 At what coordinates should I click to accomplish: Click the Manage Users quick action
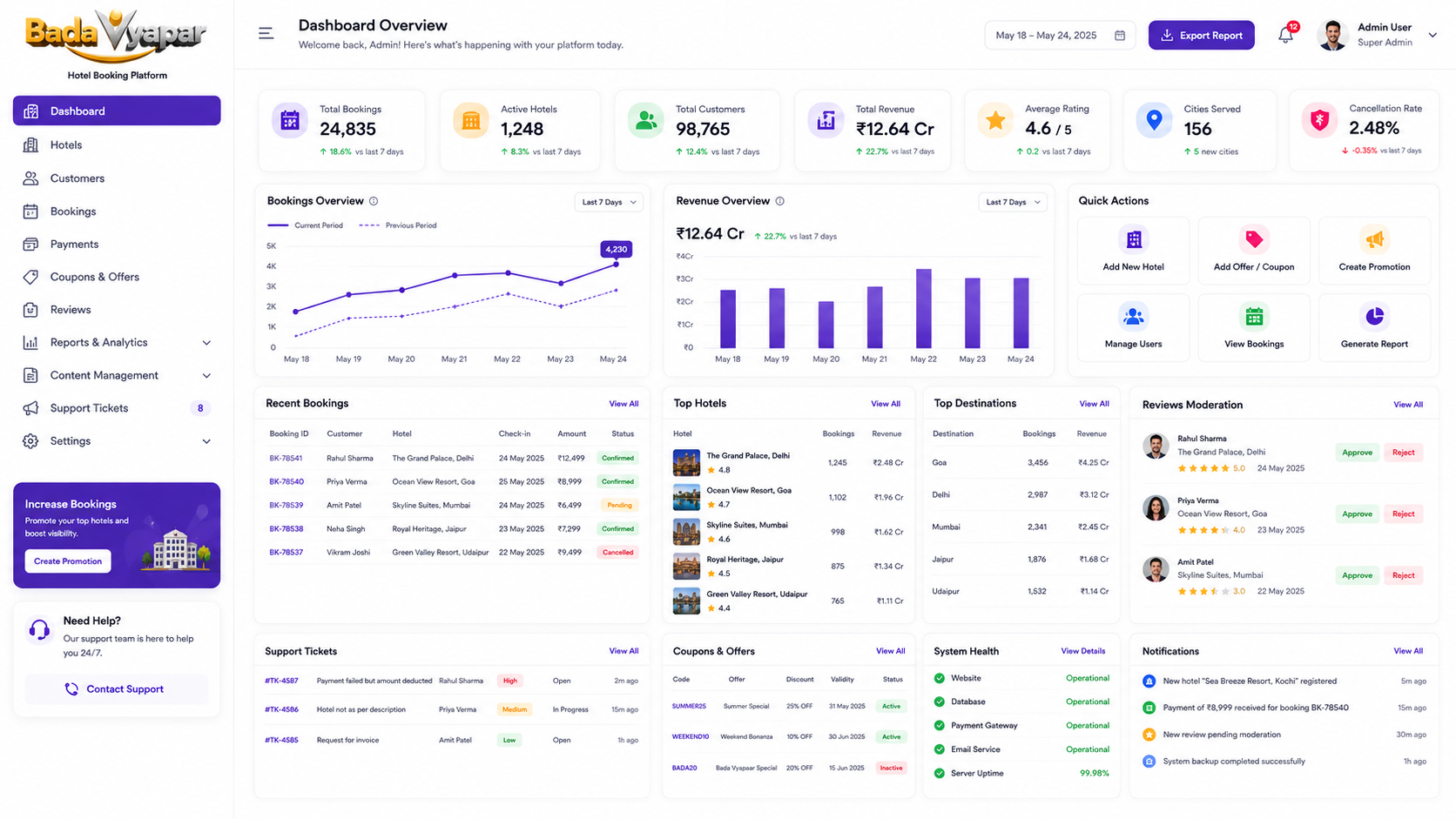click(1133, 327)
